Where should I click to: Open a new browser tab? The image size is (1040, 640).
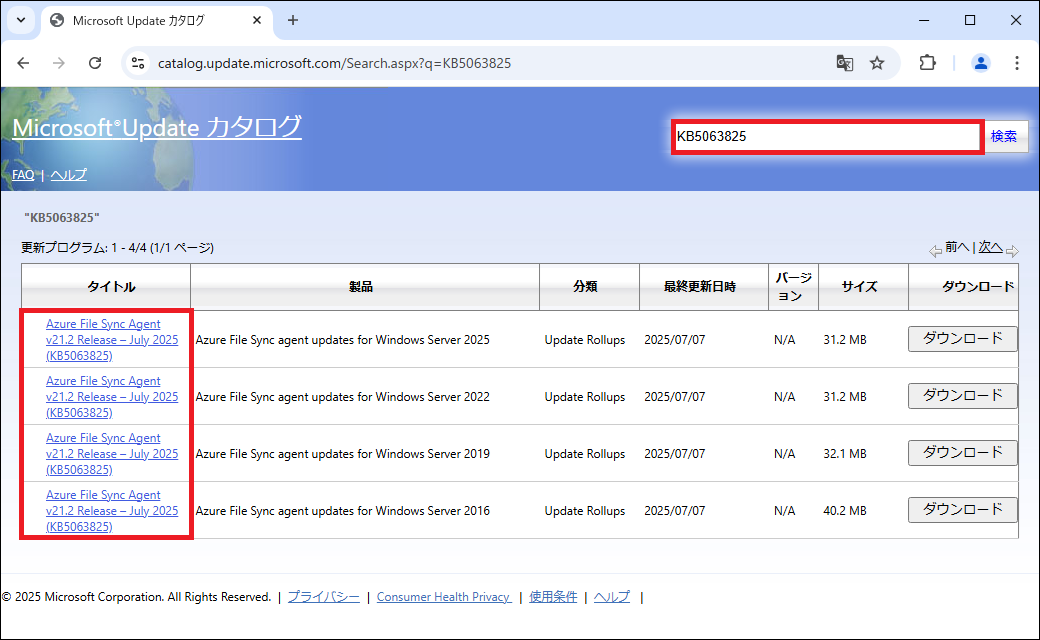(x=292, y=20)
